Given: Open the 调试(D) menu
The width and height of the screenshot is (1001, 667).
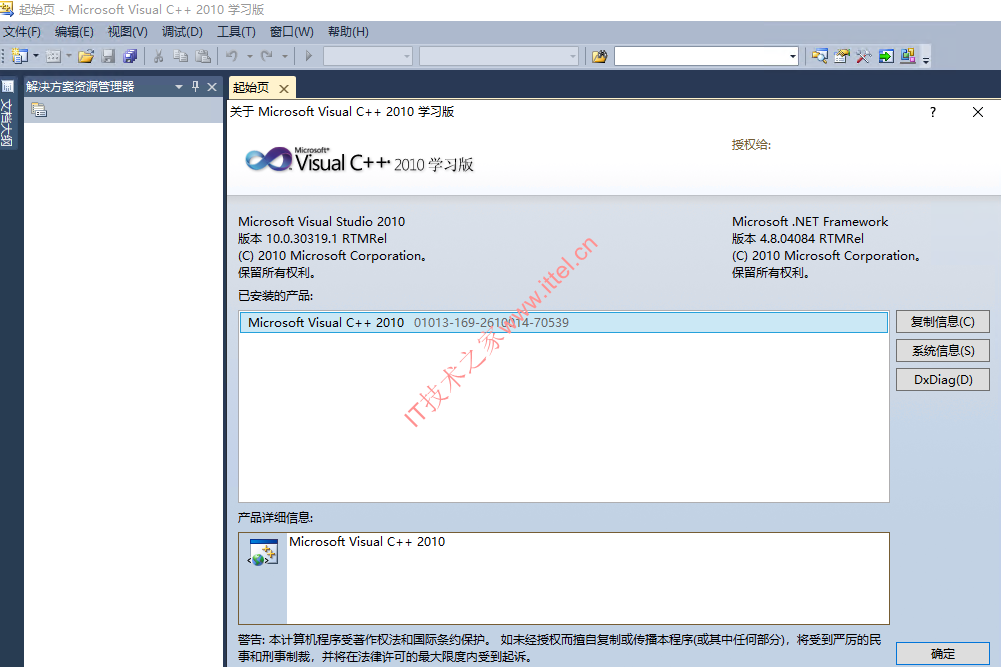Looking at the screenshot, I should point(182,32).
